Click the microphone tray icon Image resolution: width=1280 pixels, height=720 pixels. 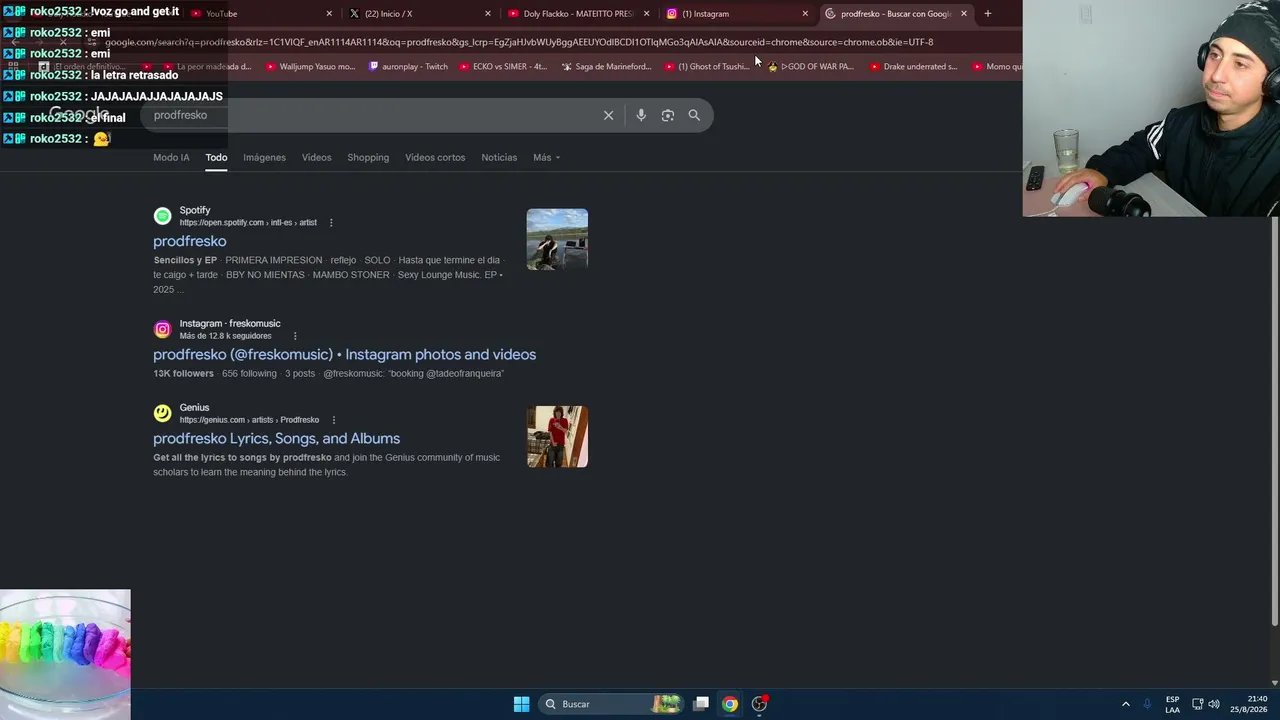point(1147,704)
